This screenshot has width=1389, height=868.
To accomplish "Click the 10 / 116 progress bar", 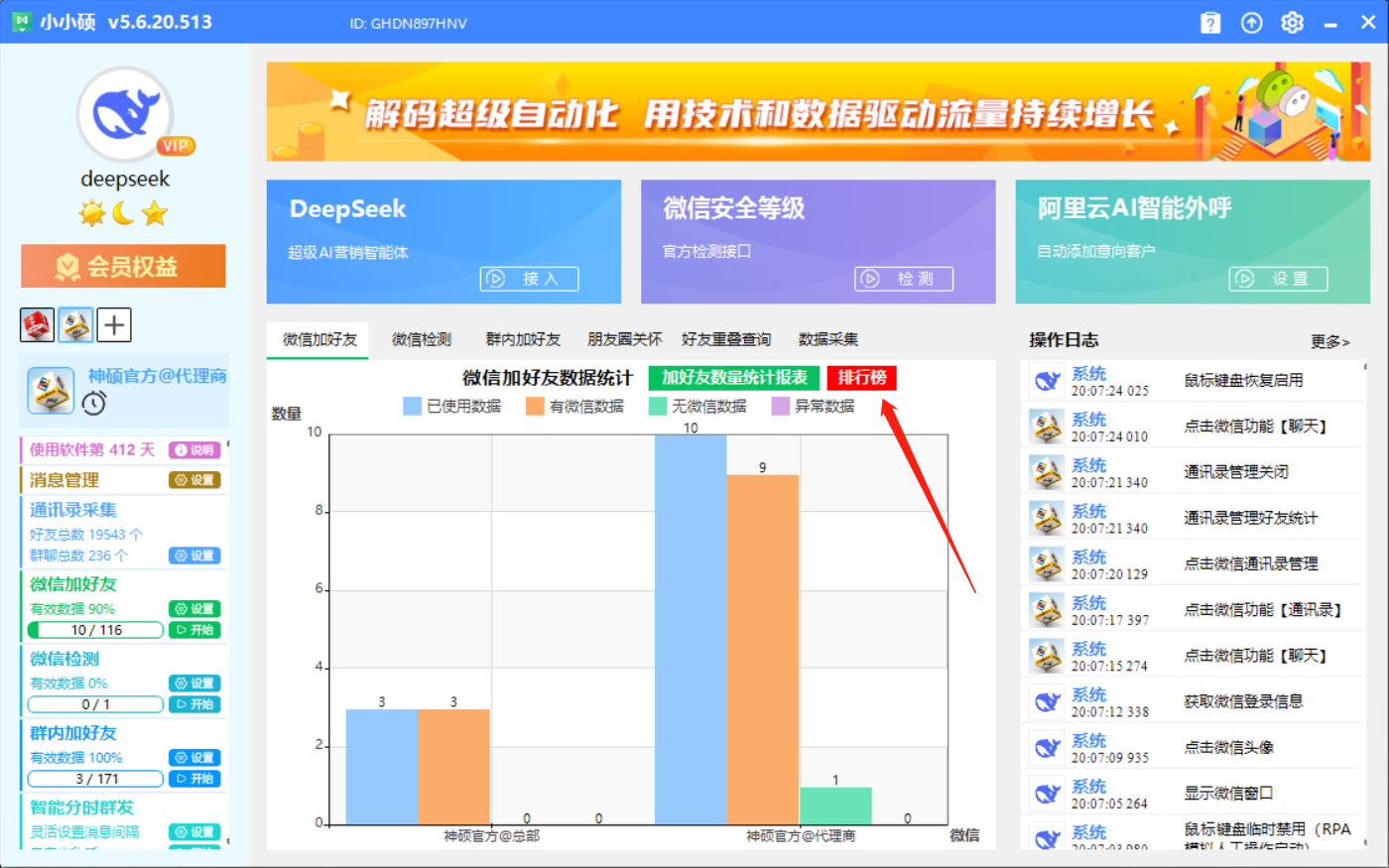I will (x=95, y=630).
